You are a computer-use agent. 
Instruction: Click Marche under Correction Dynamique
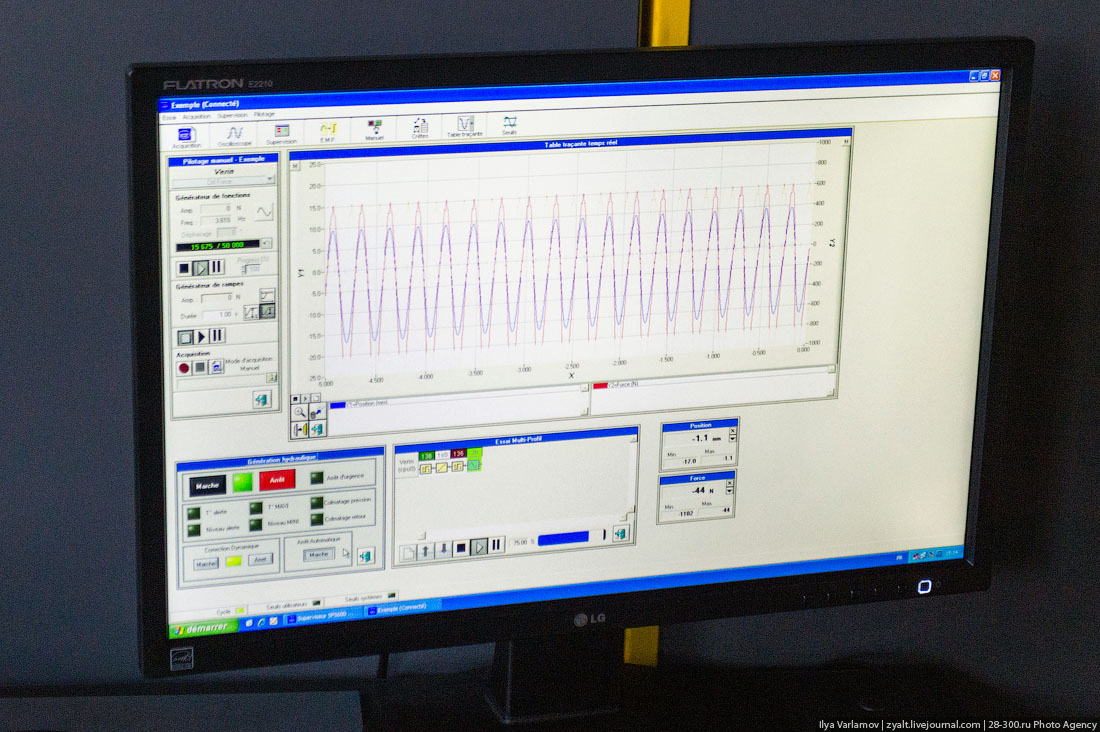(x=206, y=564)
